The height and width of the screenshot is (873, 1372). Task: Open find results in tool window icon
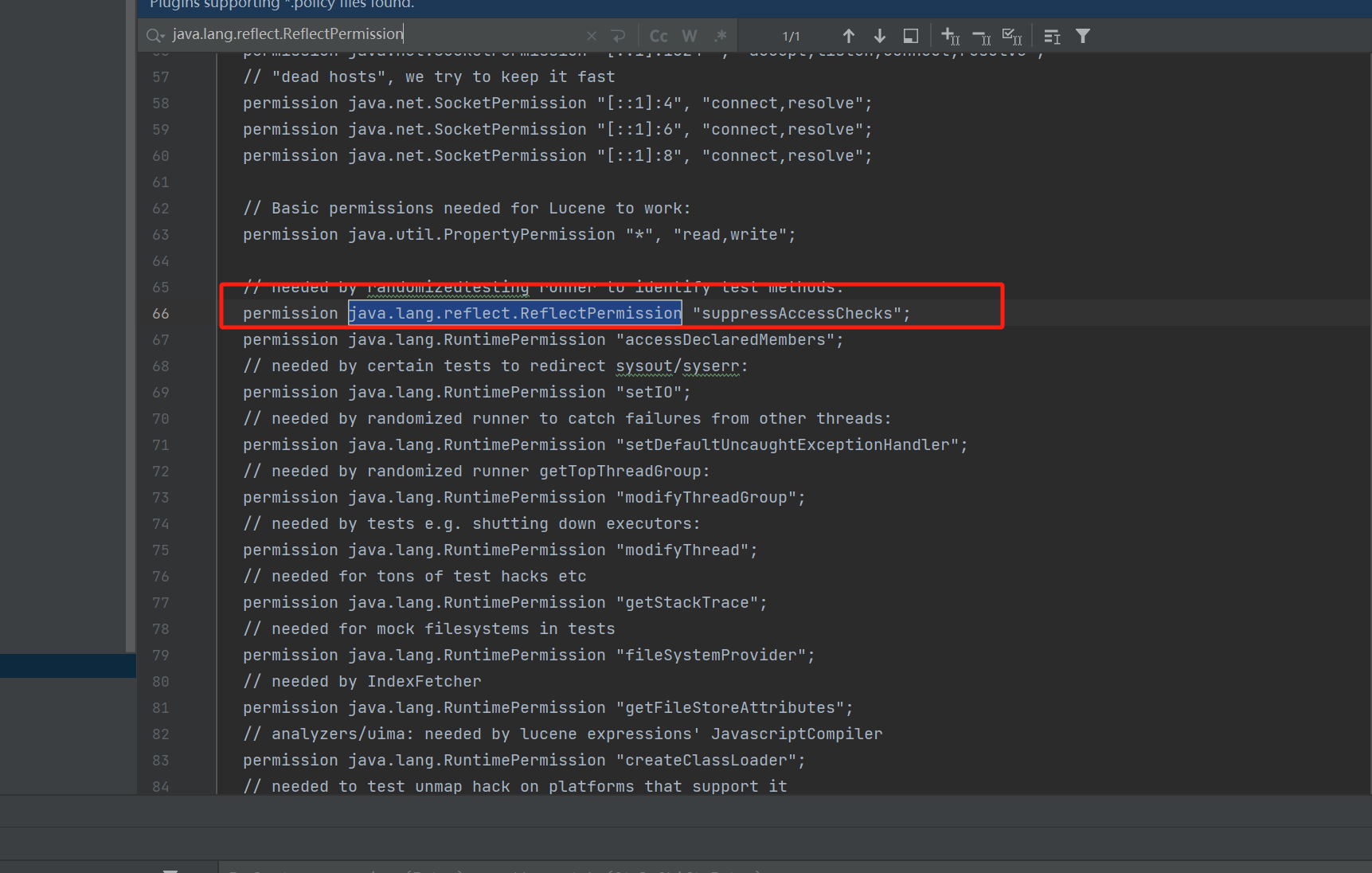[x=911, y=36]
